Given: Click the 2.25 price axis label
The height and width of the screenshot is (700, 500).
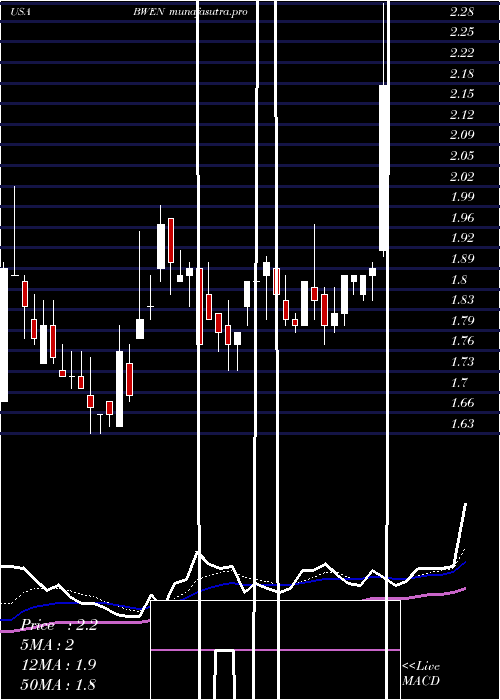Looking at the screenshot, I should click(462, 32).
